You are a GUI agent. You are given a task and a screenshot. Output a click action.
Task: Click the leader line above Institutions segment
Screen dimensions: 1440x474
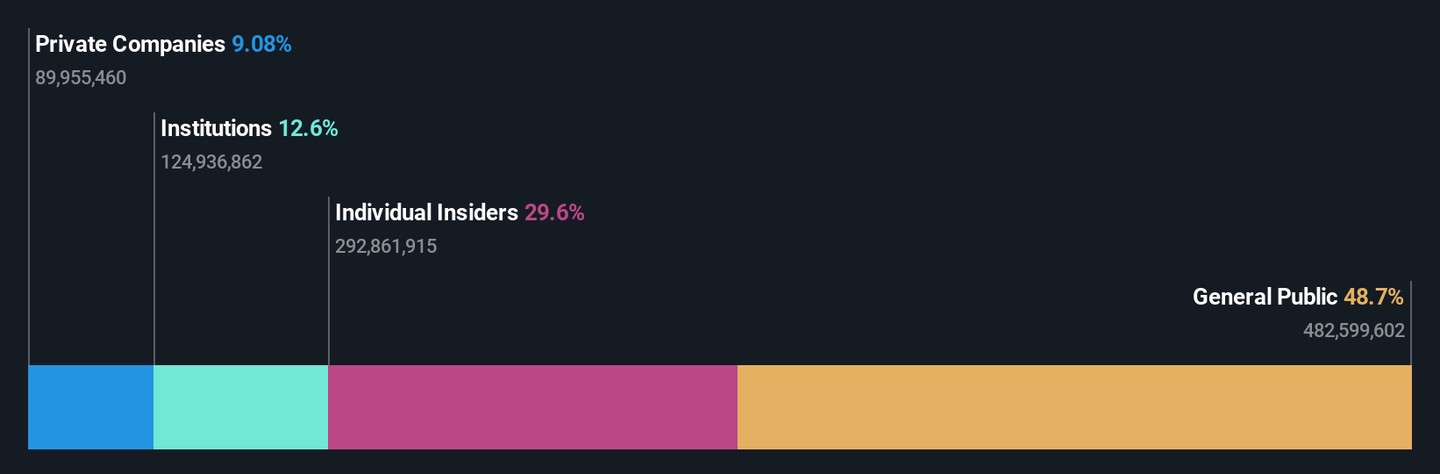click(x=154, y=239)
